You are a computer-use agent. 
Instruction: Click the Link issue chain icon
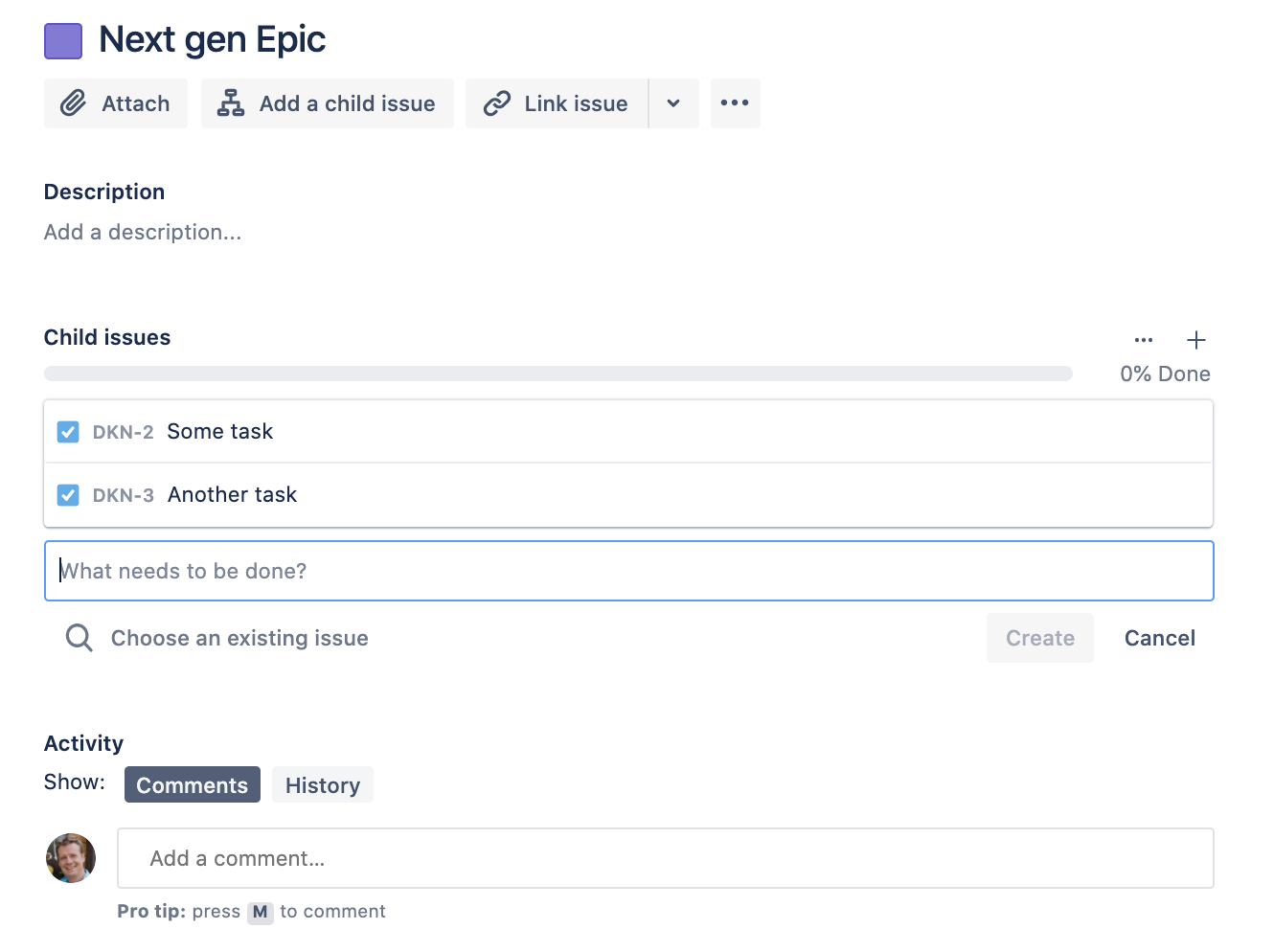496,102
